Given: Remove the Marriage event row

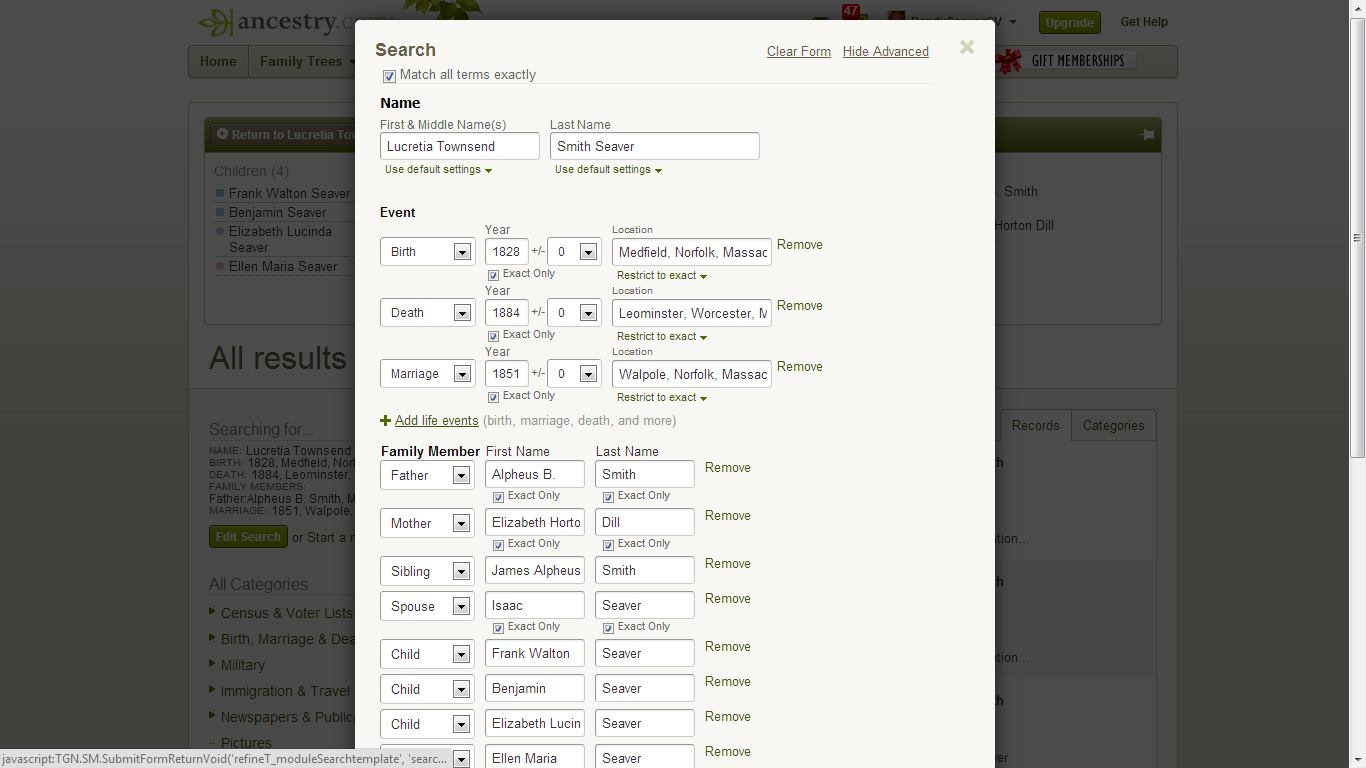Looking at the screenshot, I should coord(800,367).
